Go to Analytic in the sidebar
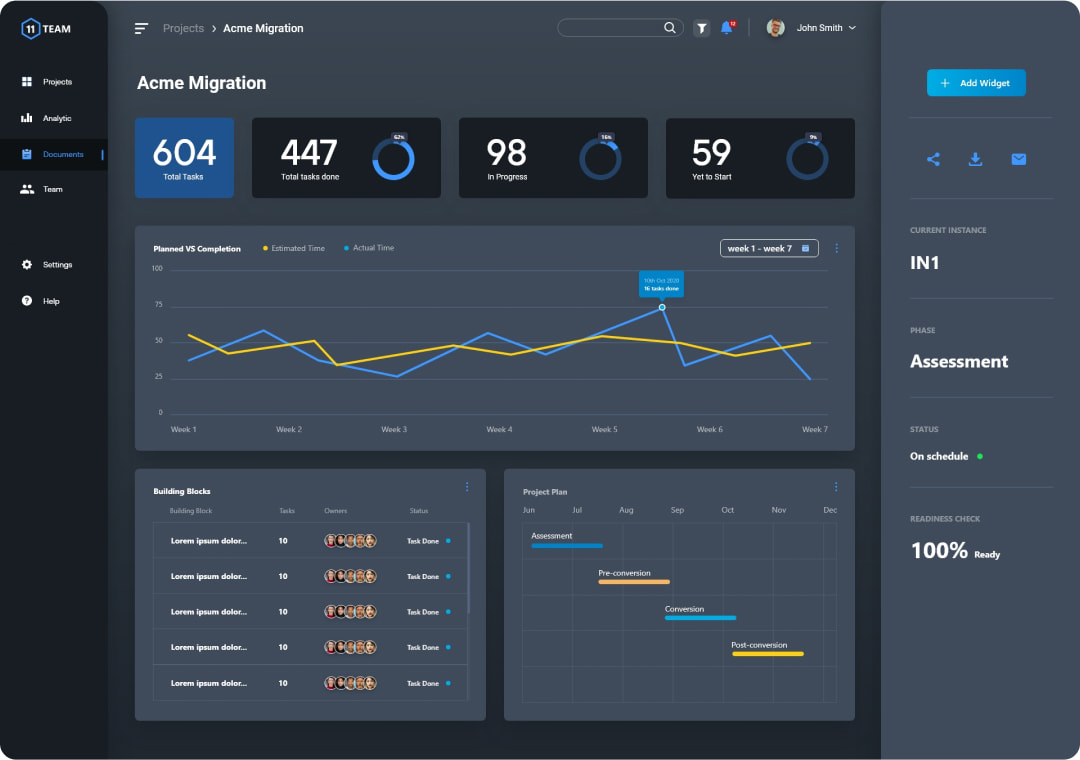Image resolution: width=1080 pixels, height=760 pixels. tap(56, 118)
